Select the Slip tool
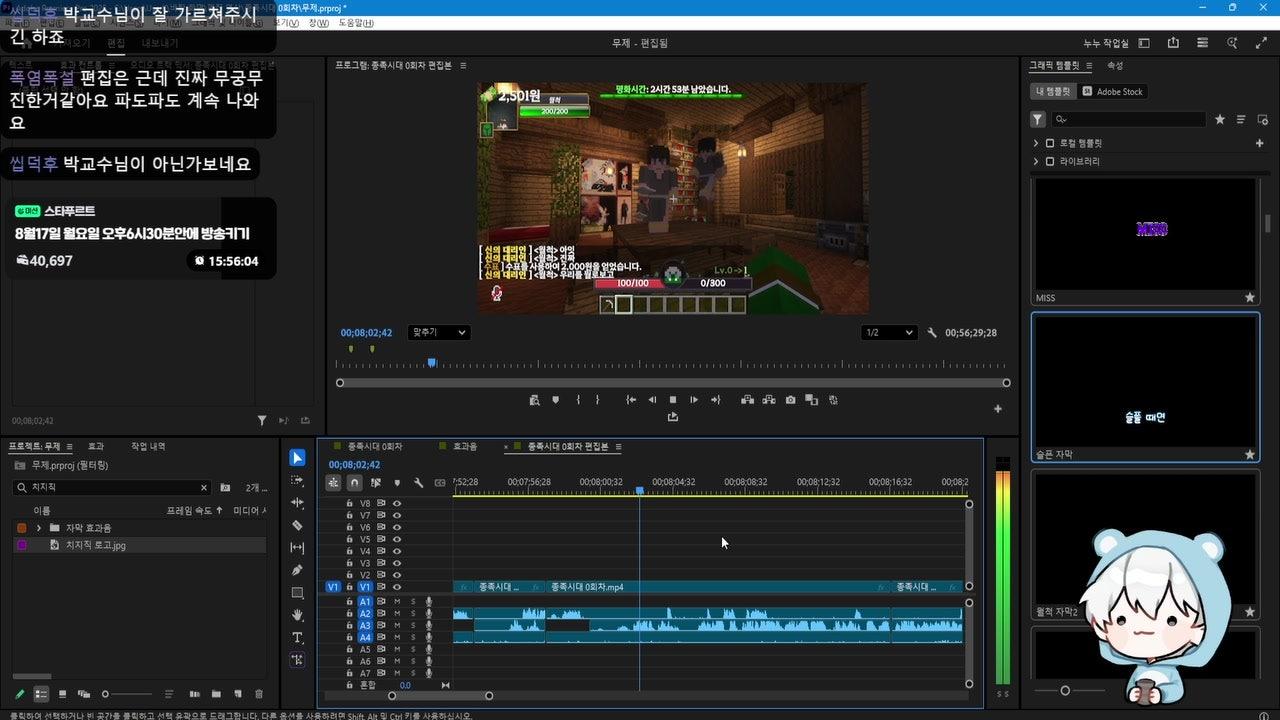Image resolution: width=1280 pixels, height=720 pixels. point(297,548)
